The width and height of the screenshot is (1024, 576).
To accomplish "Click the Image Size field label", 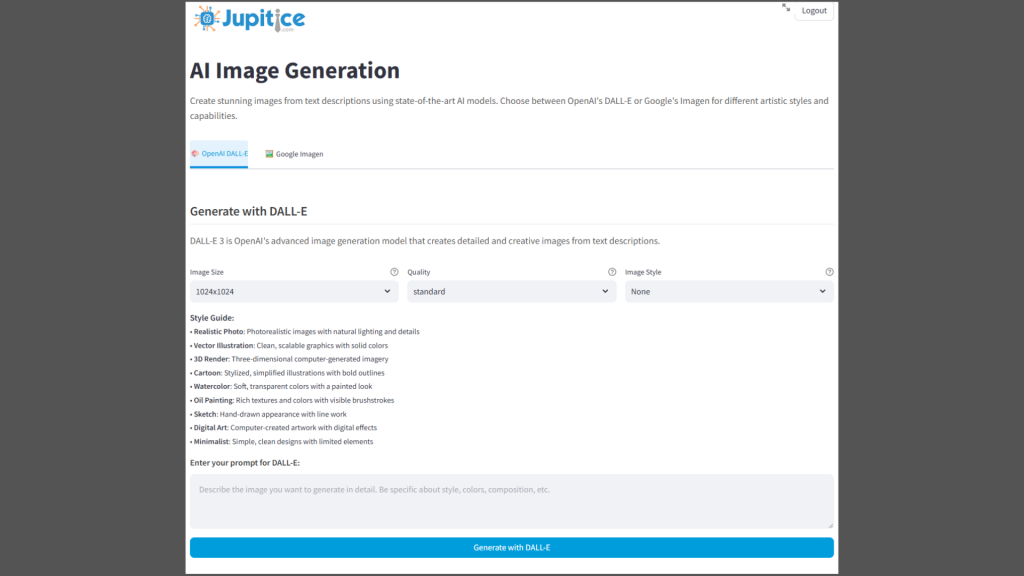I will tap(206, 272).
